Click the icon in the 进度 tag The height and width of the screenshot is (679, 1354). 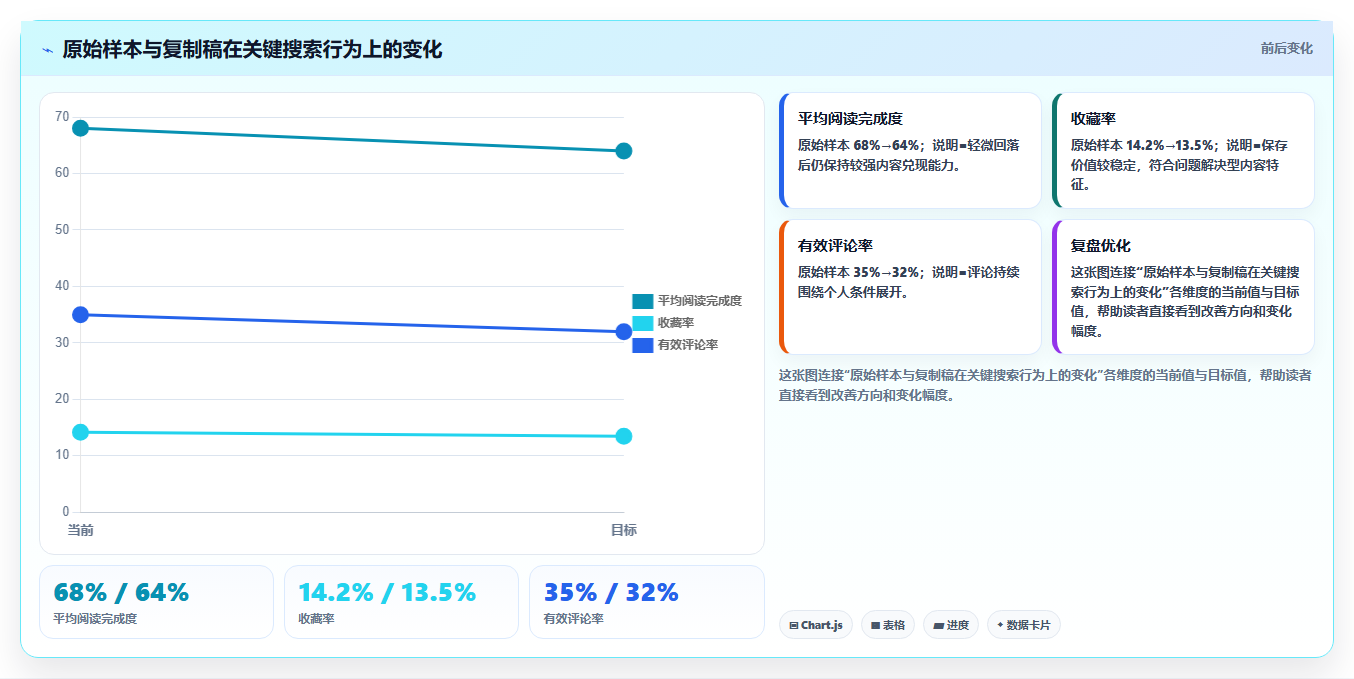point(938,626)
